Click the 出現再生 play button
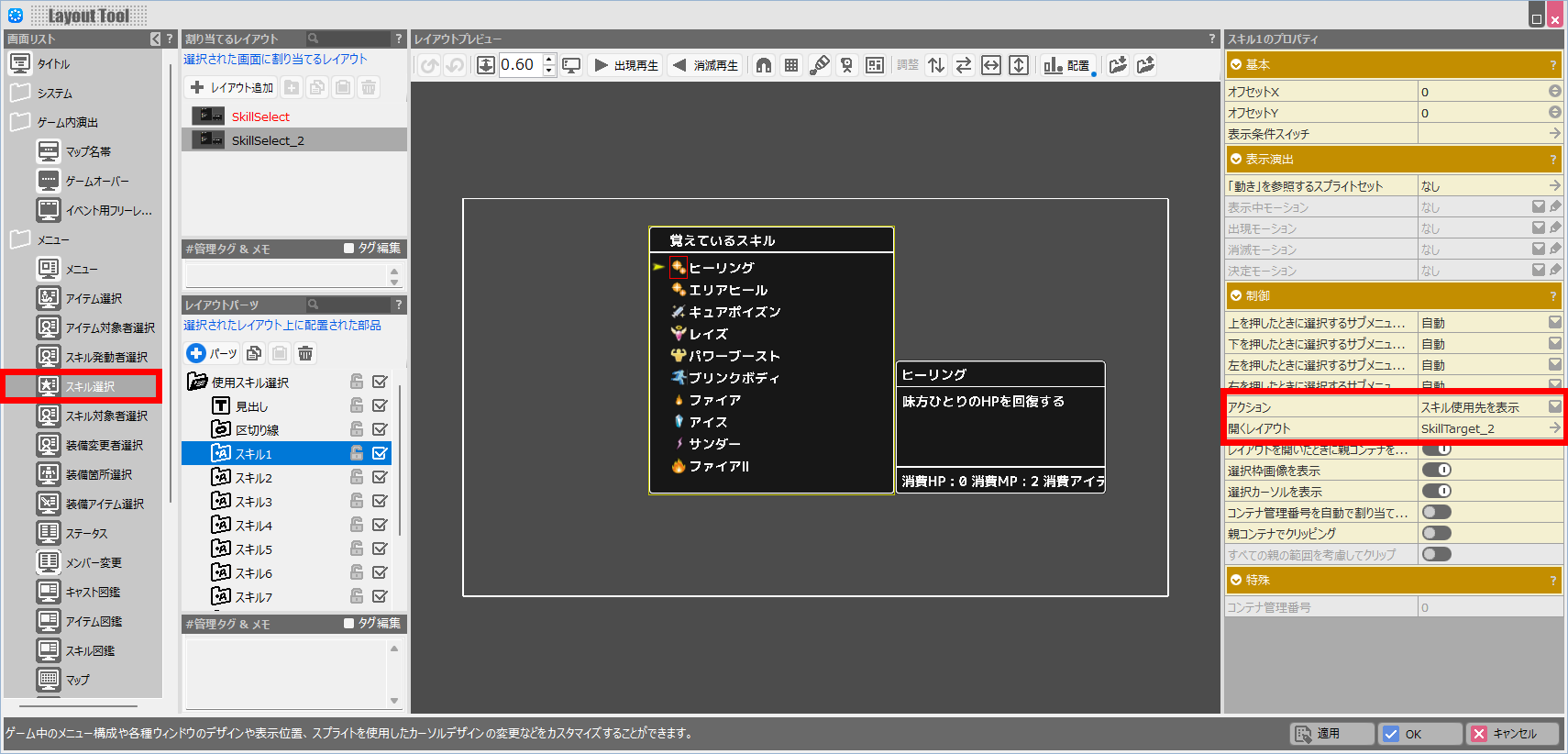 point(627,65)
